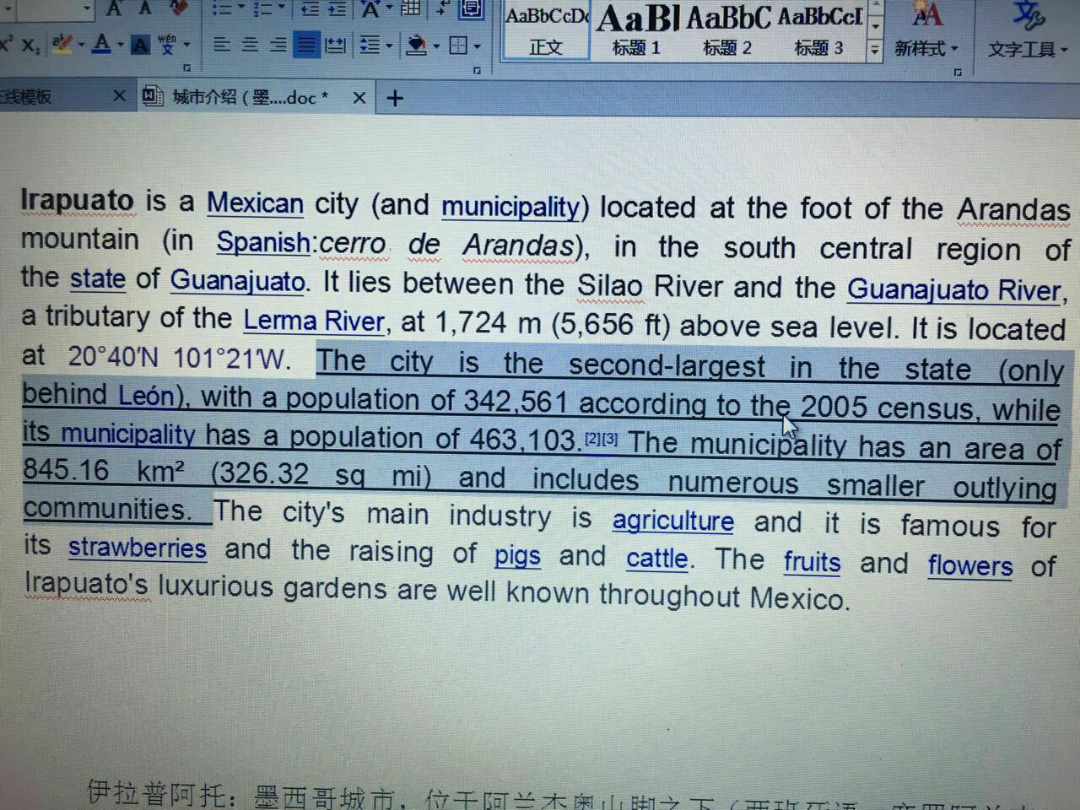The width and height of the screenshot is (1080, 810).
Task: Follow the agriculture hyperlink
Action: tap(673, 521)
